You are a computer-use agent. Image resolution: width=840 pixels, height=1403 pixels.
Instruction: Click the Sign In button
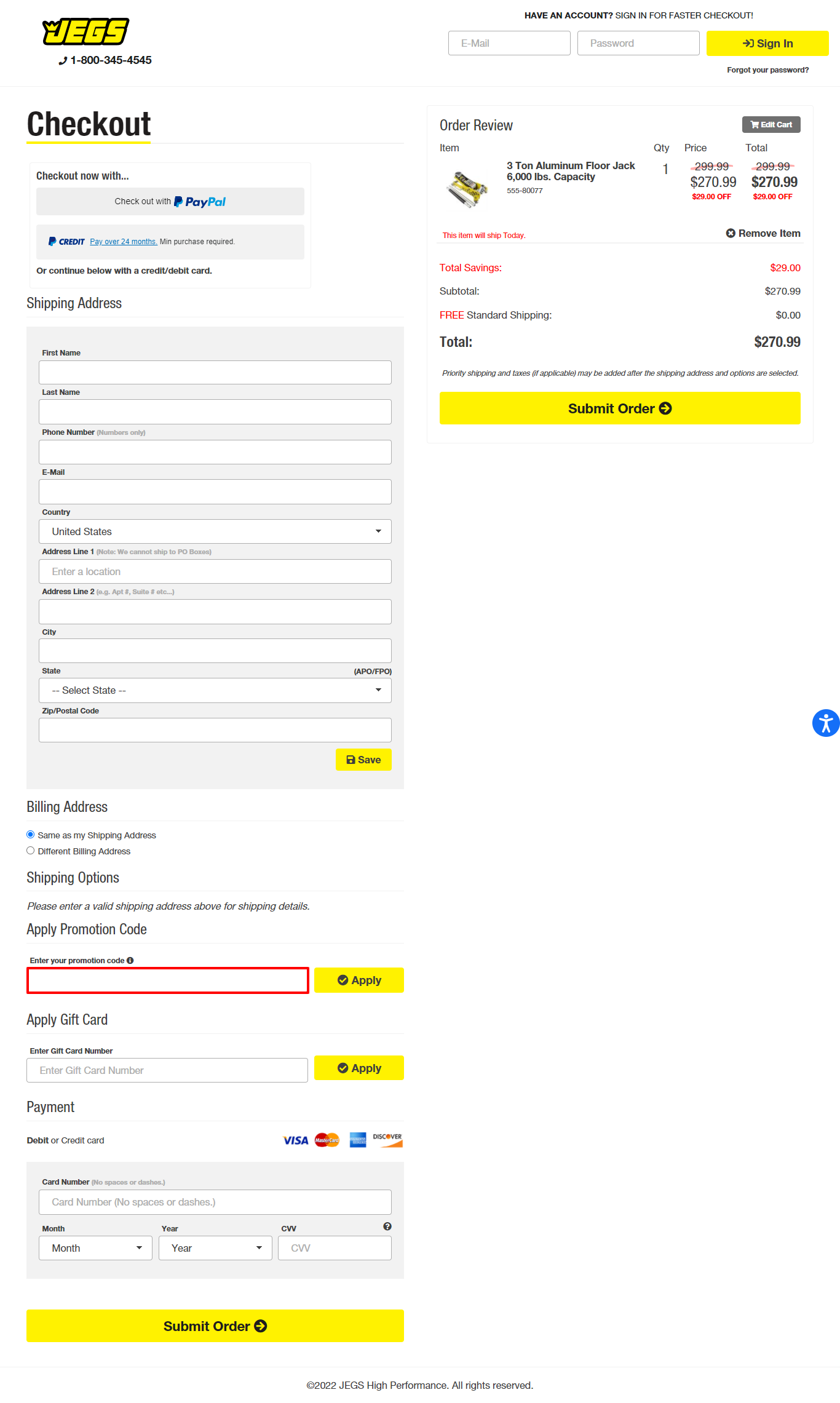pyautogui.click(x=767, y=44)
